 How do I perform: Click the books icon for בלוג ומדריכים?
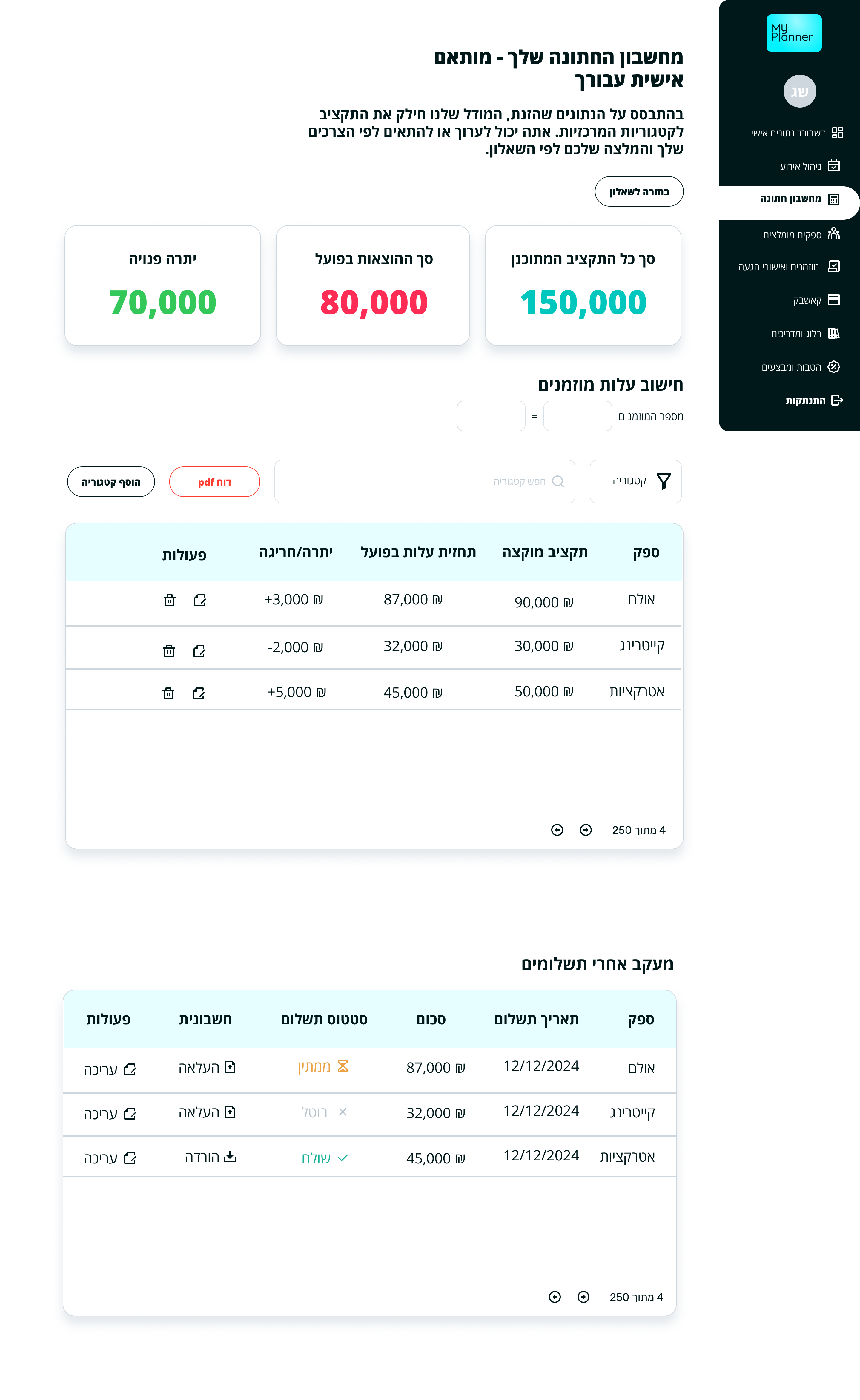pyautogui.click(x=834, y=333)
